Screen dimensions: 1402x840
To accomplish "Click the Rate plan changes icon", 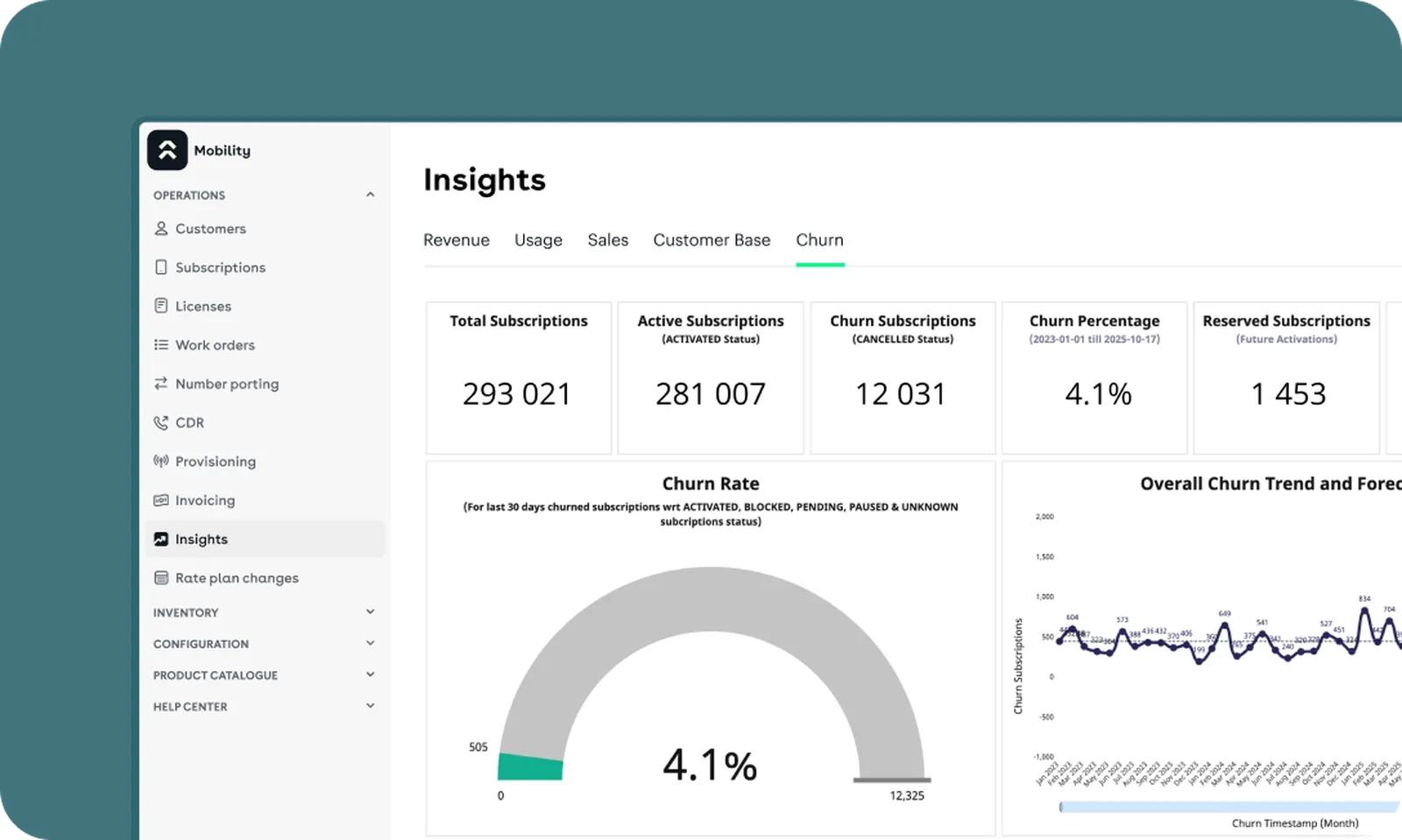I will (161, 578).
